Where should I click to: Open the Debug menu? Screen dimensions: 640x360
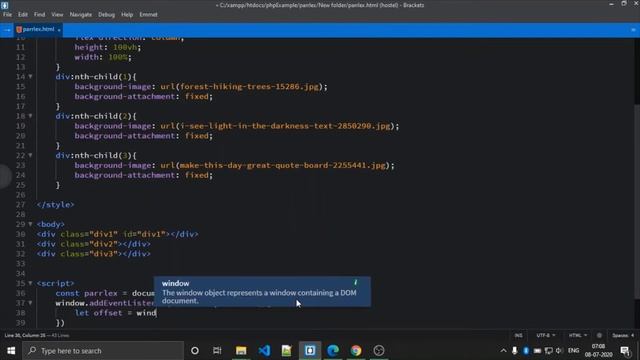point(107,15)
